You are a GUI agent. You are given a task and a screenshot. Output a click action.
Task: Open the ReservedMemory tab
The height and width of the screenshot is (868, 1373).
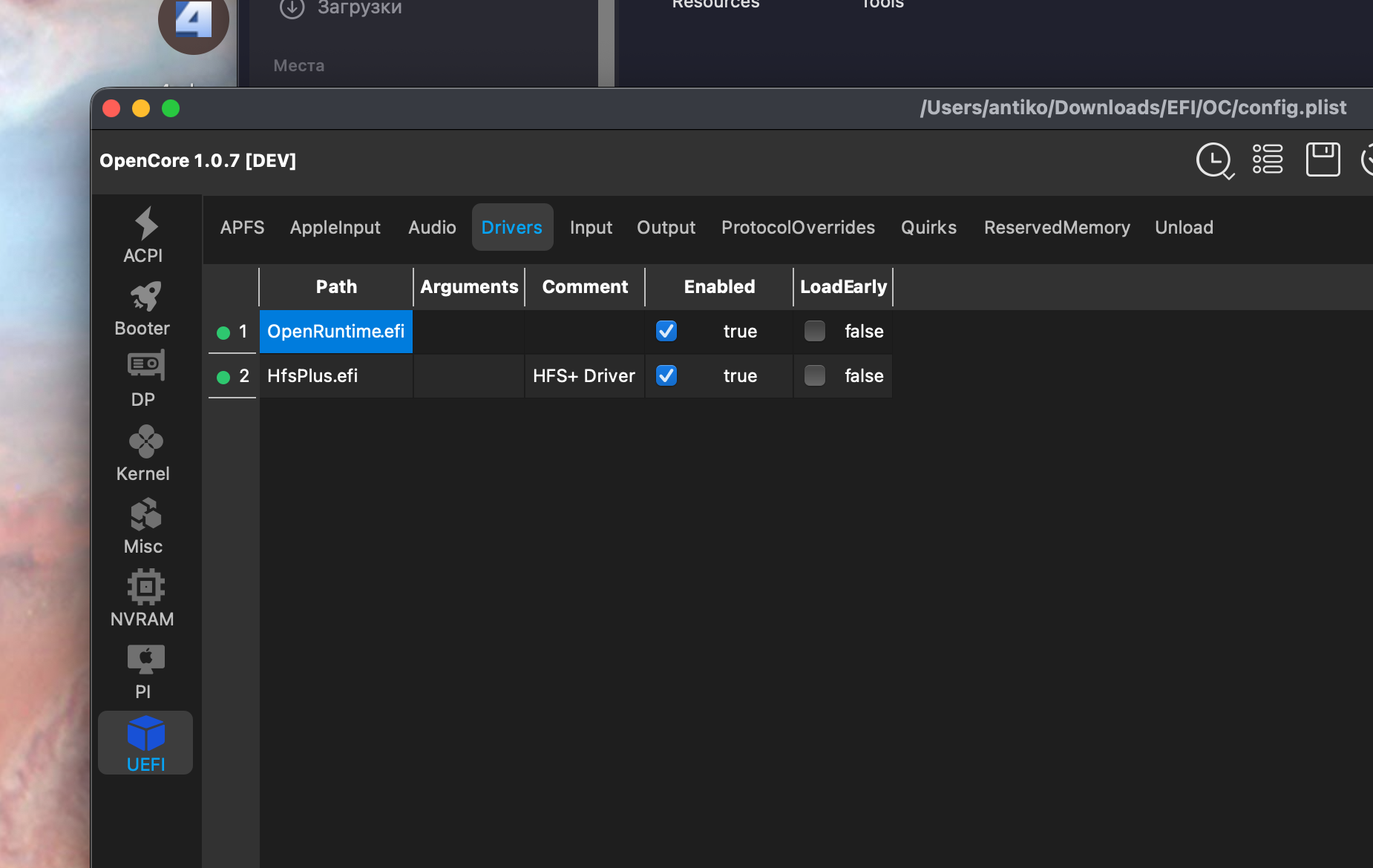[x=1057, y=227]
